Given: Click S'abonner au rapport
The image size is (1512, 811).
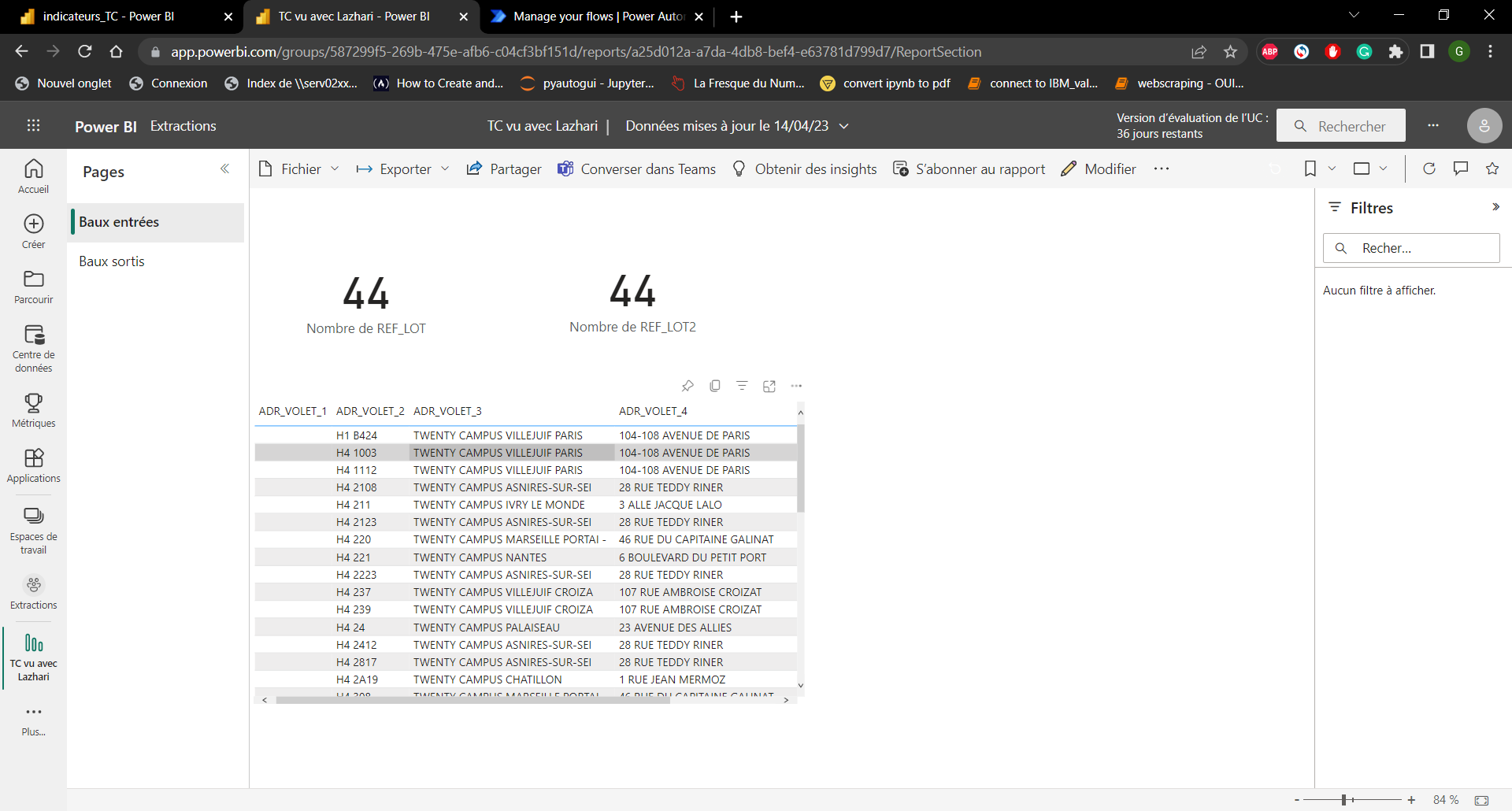Looking at the screenshot, I should click(x=969, y=168).
